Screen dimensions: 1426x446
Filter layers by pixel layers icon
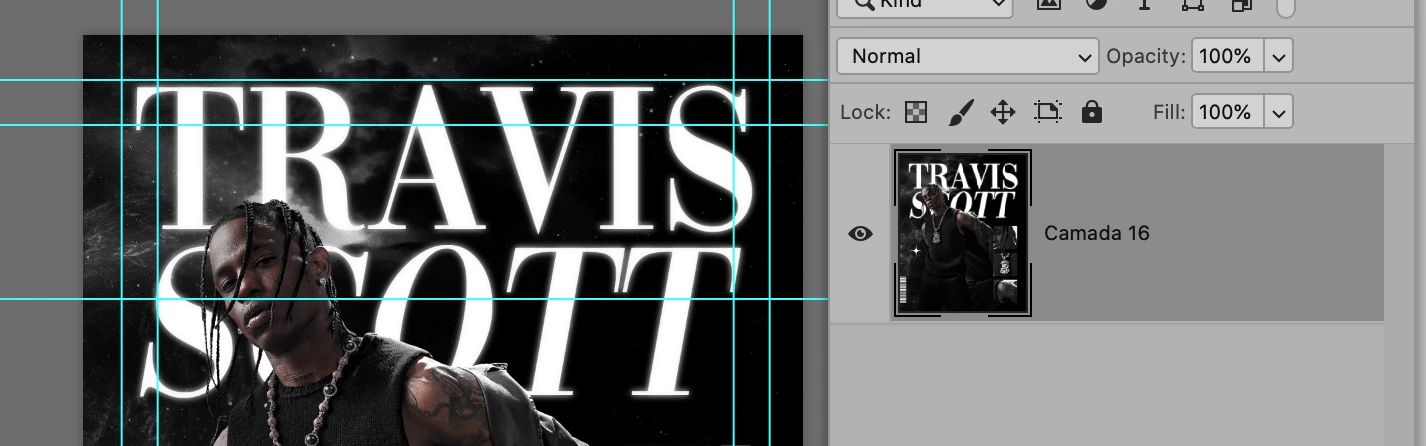click(x=1048, y=4)
